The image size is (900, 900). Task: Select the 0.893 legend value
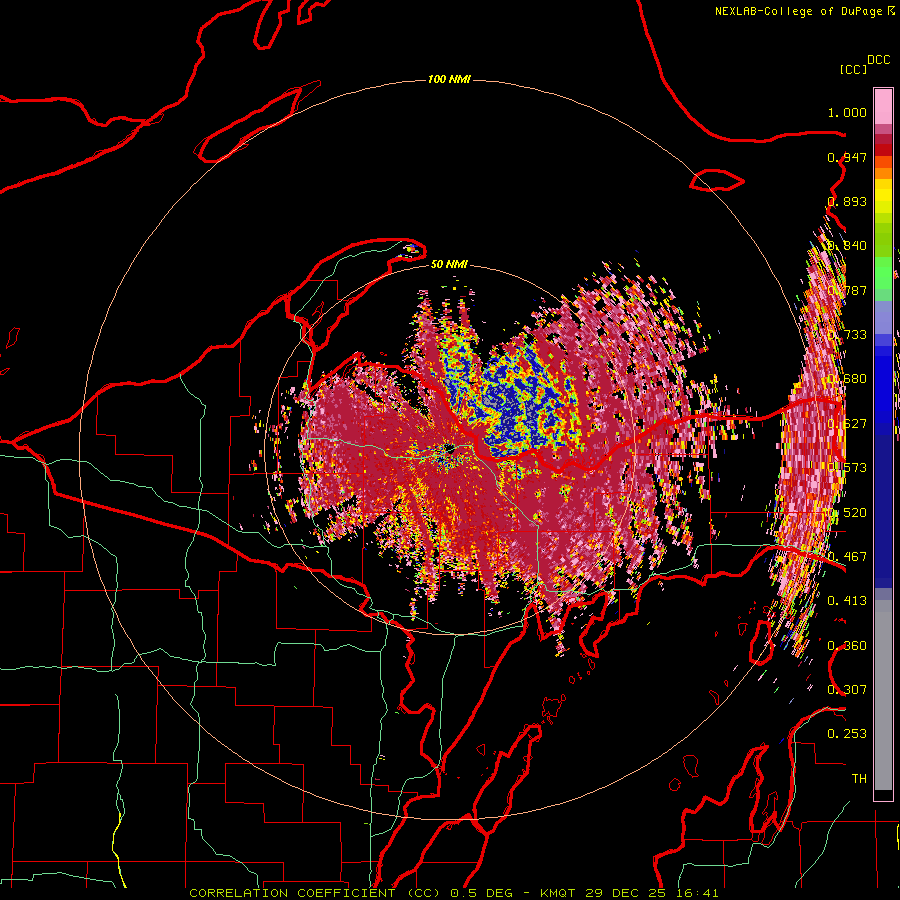click(847, 201)
